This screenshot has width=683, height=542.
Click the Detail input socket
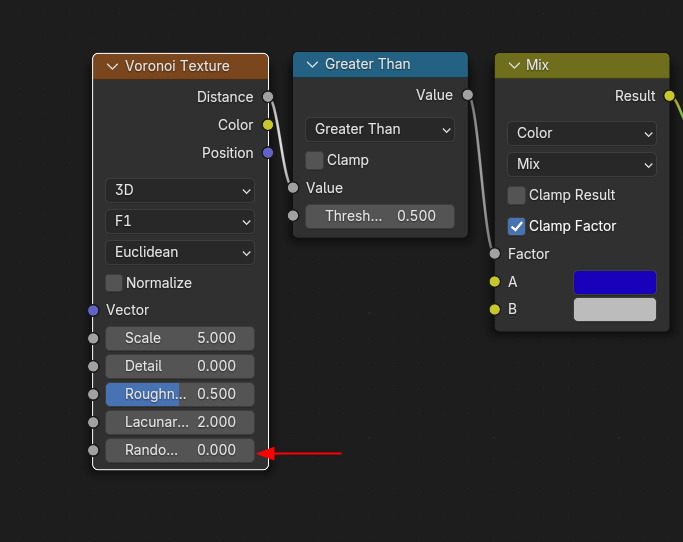pyautogui.click(x=93, y=366)
